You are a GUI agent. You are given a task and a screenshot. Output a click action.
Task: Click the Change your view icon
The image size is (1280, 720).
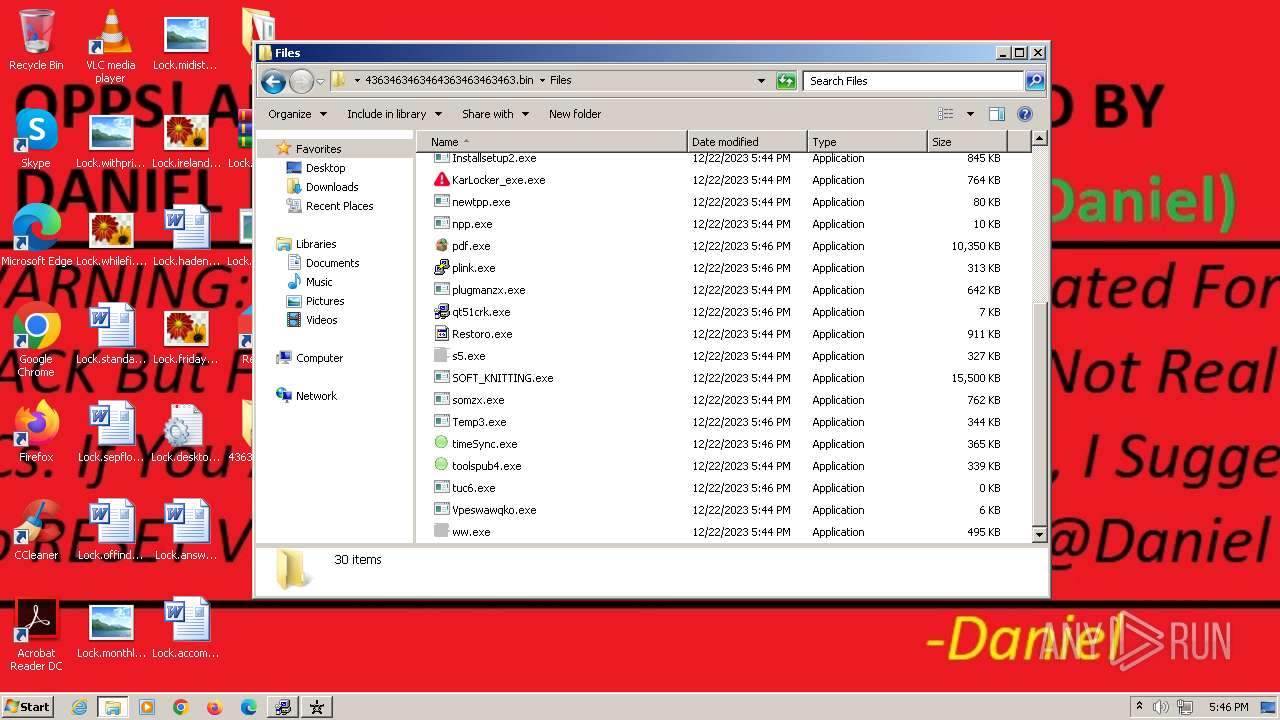pos(945,114)
